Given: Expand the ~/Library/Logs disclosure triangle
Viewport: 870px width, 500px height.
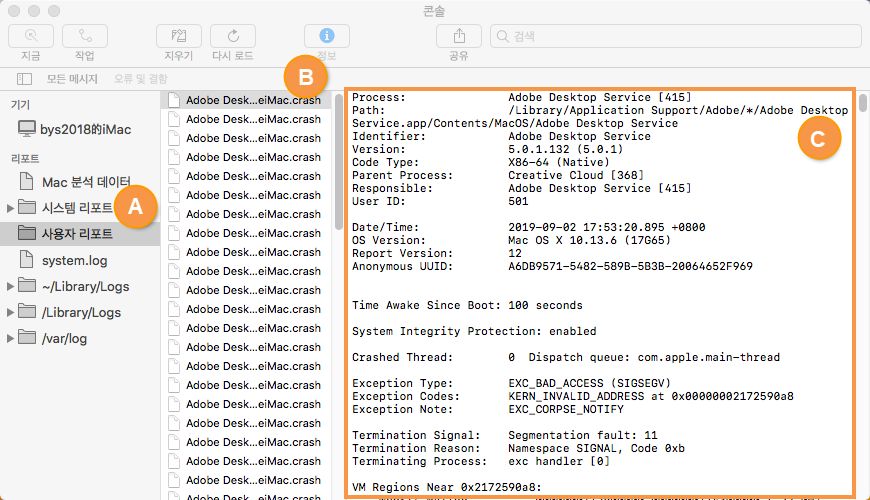Looking at the screenshot, I should click(x=10, y=286).
